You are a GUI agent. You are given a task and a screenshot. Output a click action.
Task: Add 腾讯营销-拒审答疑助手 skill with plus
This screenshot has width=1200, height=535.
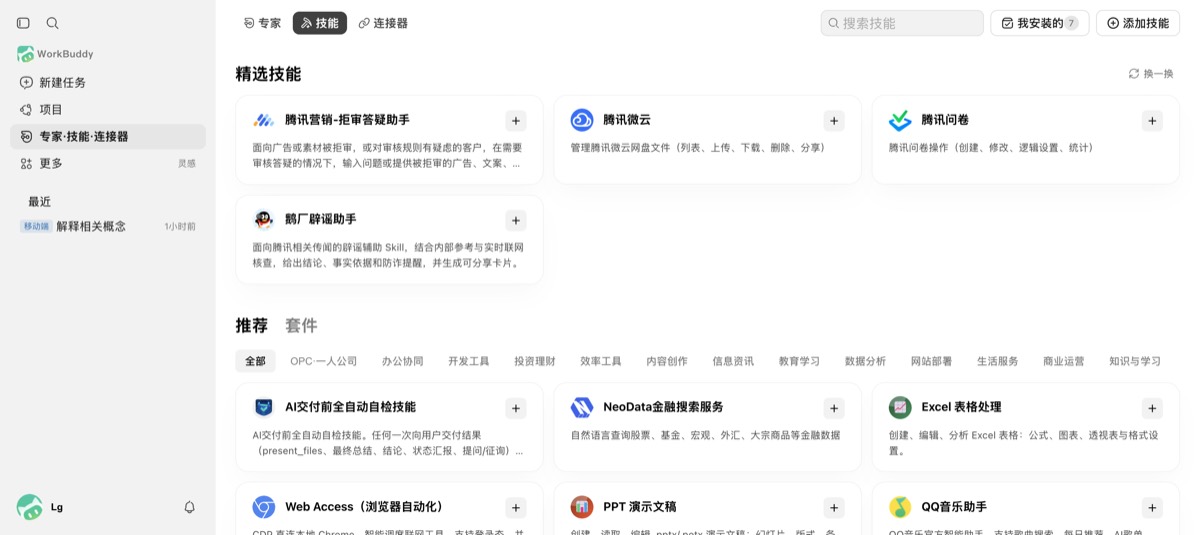[x=516, y=121]
